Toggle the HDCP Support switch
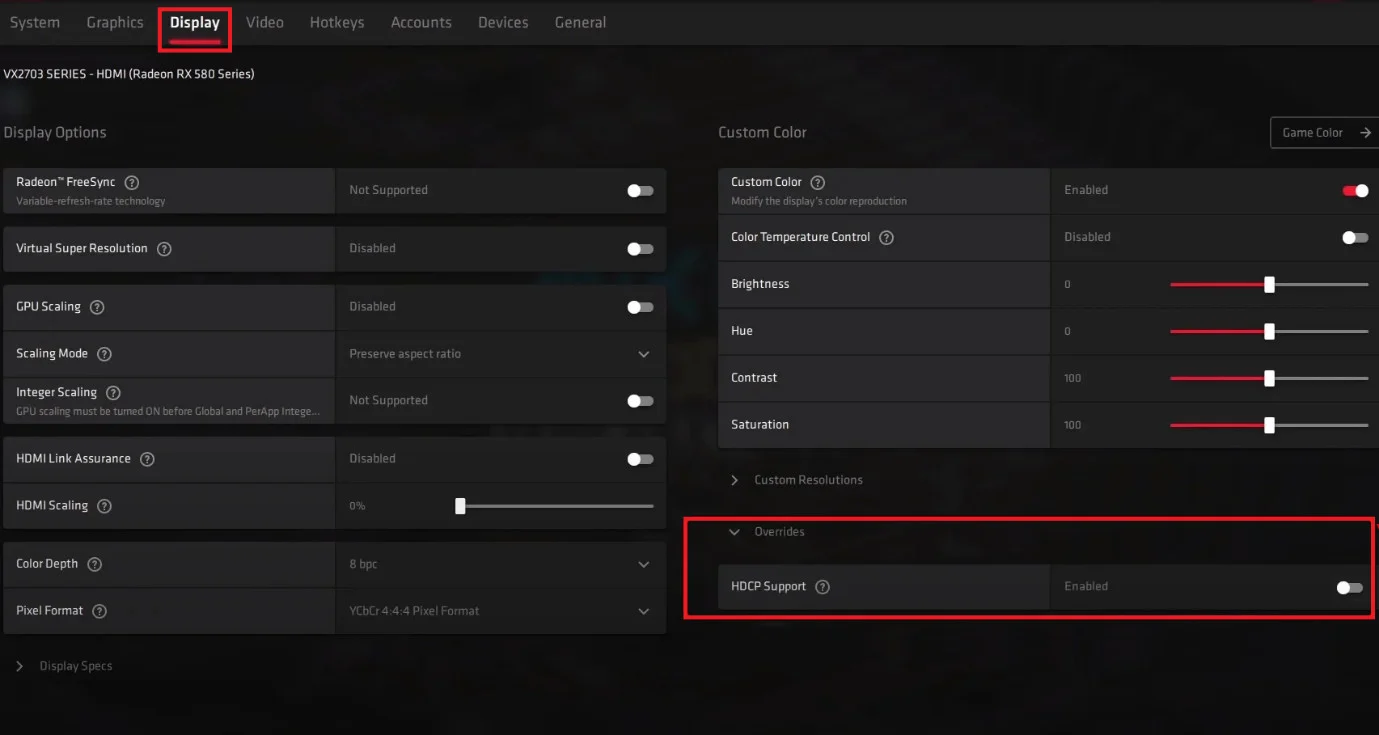The height and width of the screenshot is (735, 1379). (x=1349, y=587)
